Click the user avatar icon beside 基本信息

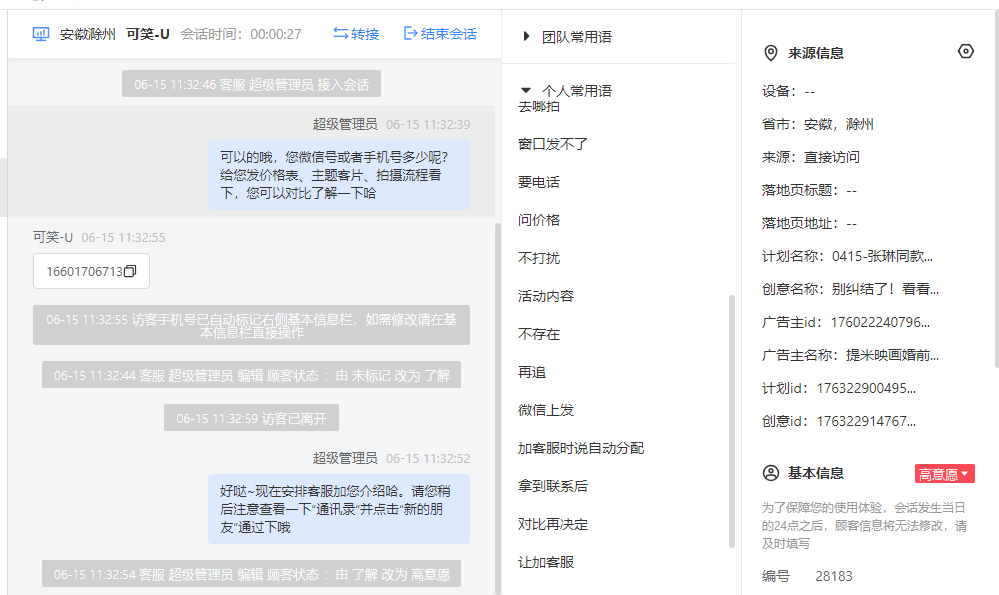771,473
